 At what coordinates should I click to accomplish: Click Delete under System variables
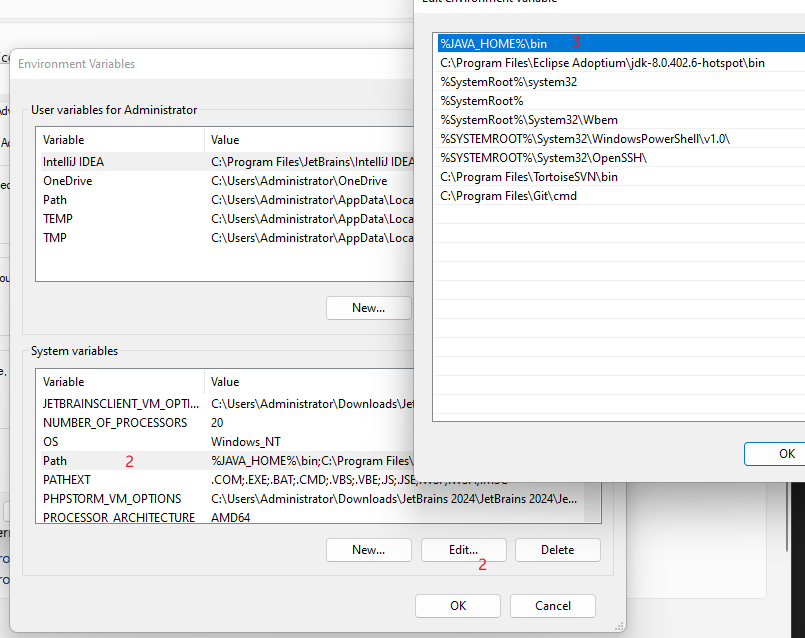pos(558,550)
